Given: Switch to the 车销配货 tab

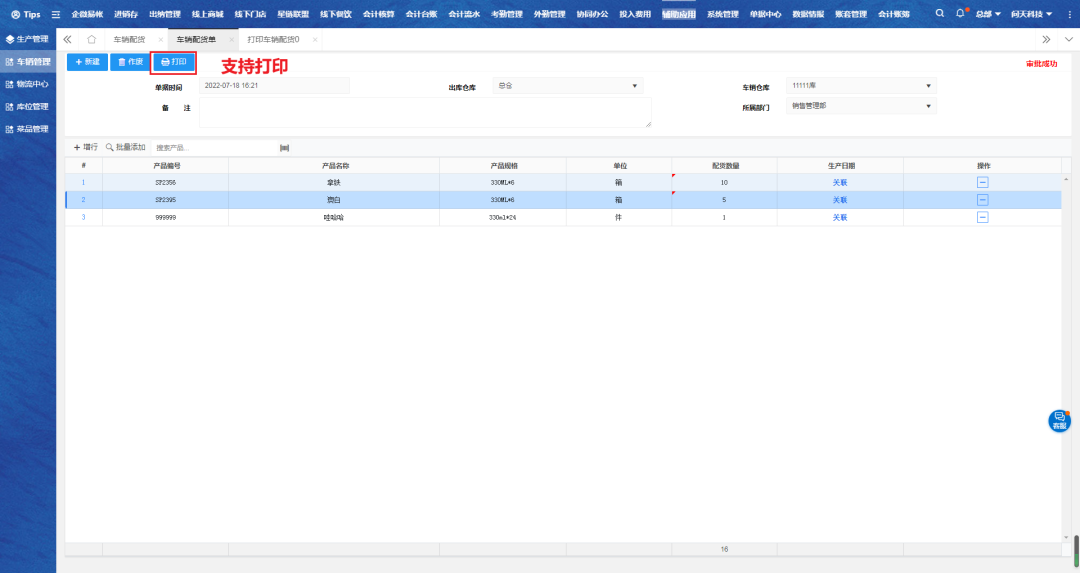Looking at the screenshot, I should click(128, 39).
